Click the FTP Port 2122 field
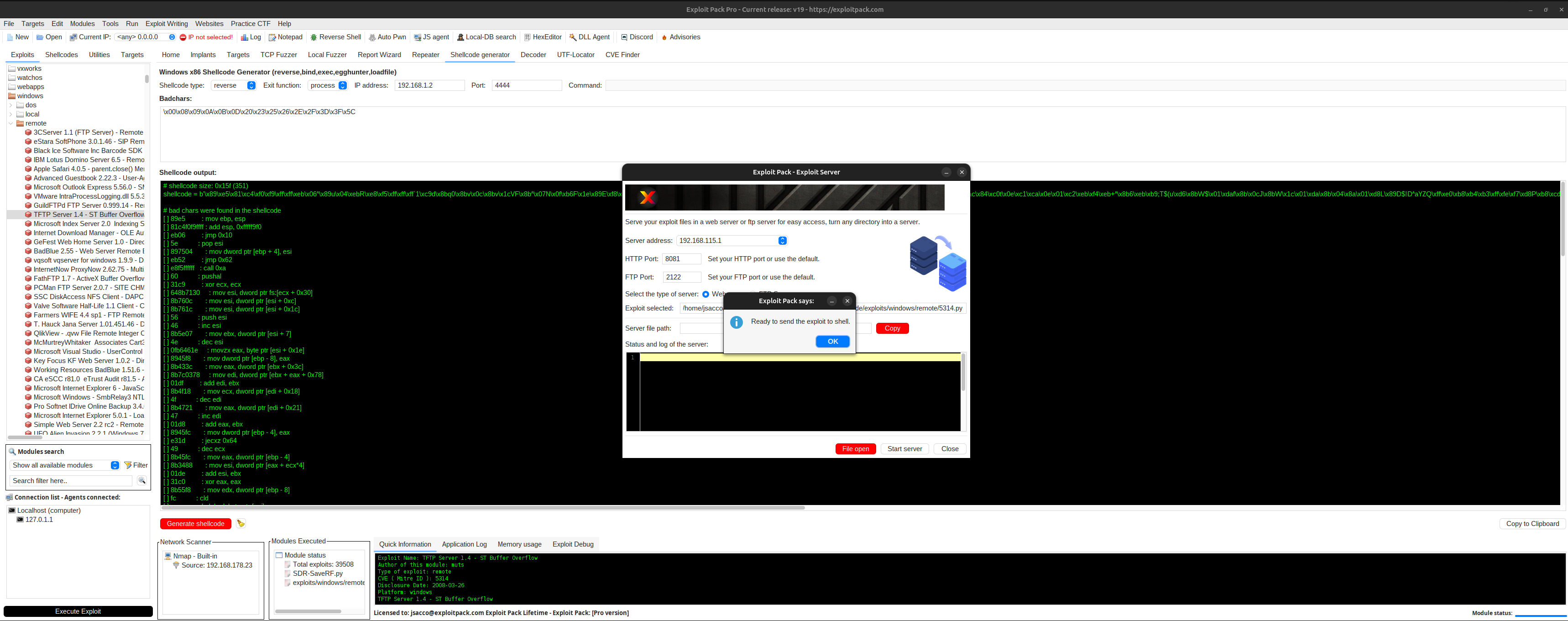 681,278
